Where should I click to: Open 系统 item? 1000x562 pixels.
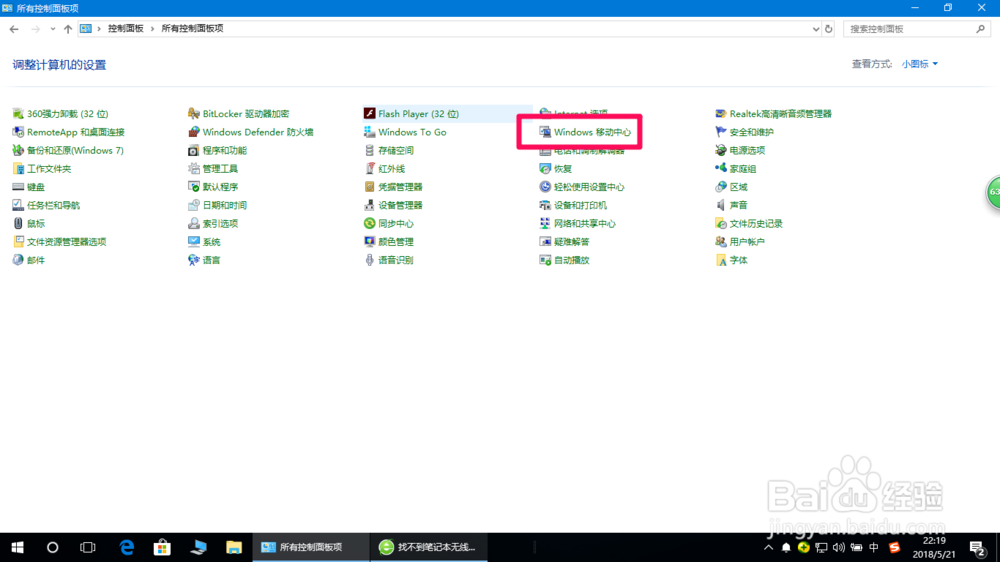click(204, 242)
